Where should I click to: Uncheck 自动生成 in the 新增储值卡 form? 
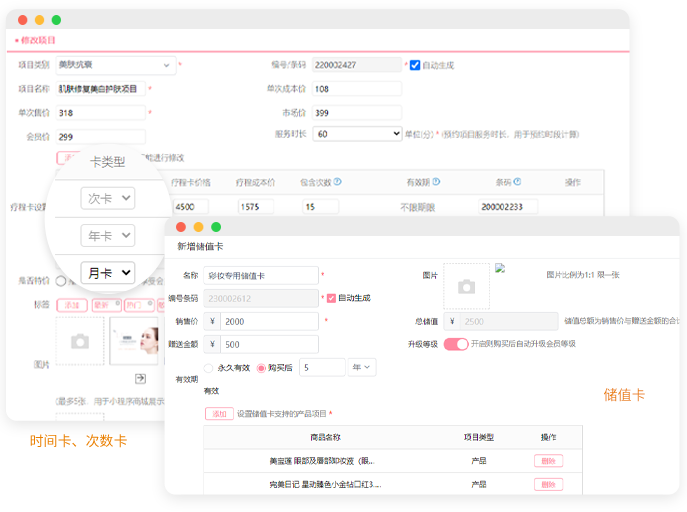tap(332, 298)
